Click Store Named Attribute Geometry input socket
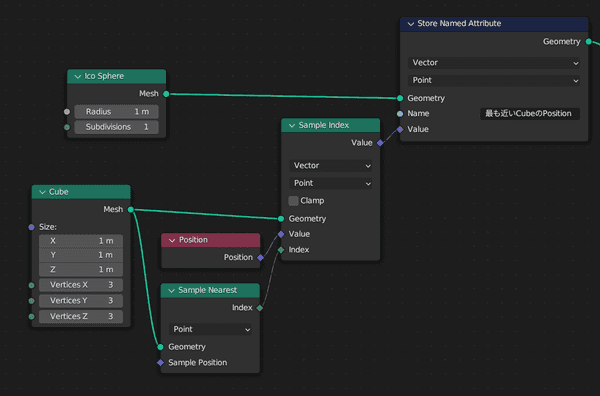This screenshot has height=396, width=600. pos(400,98)
